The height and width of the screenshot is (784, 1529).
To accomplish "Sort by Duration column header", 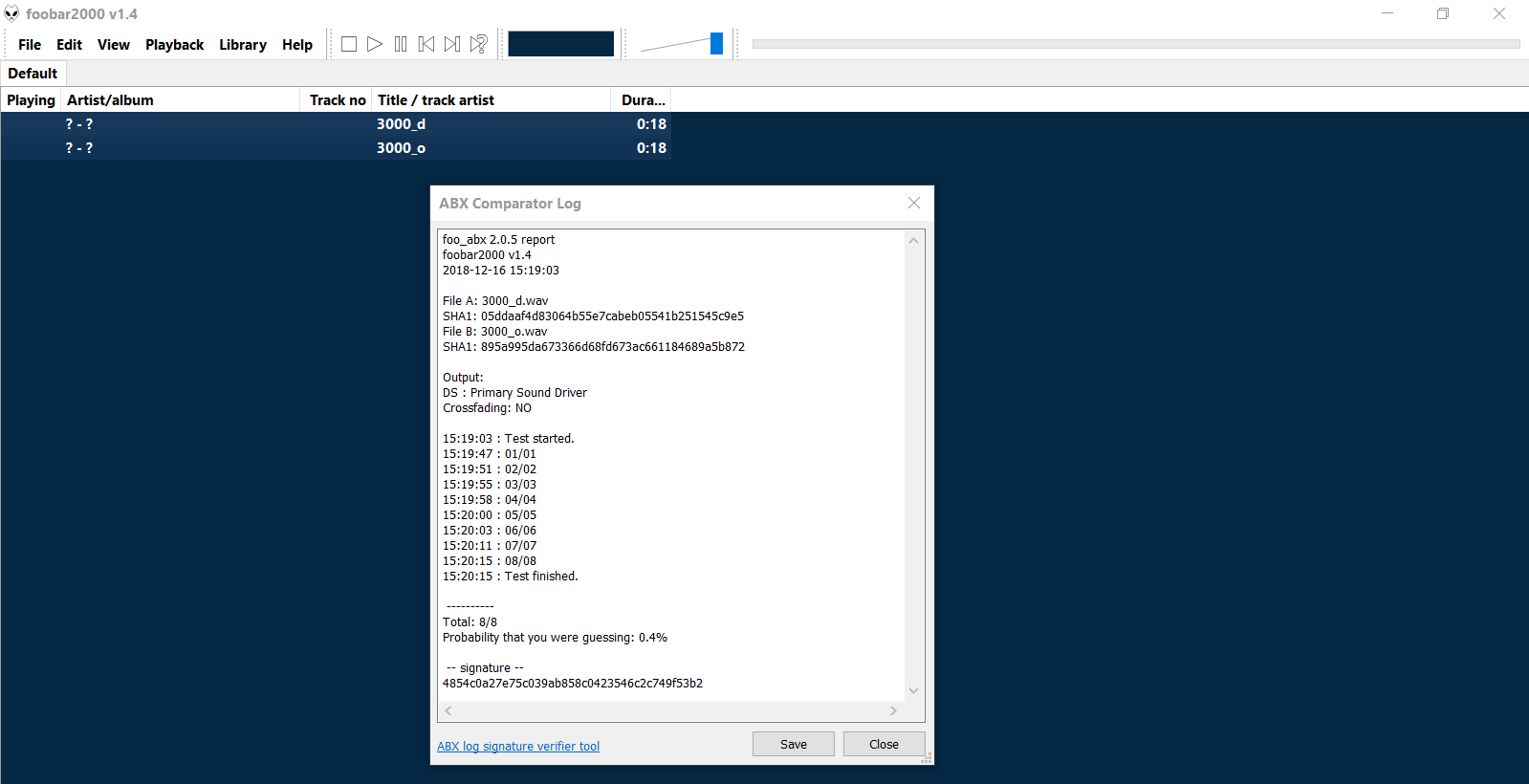I will 642,100.
